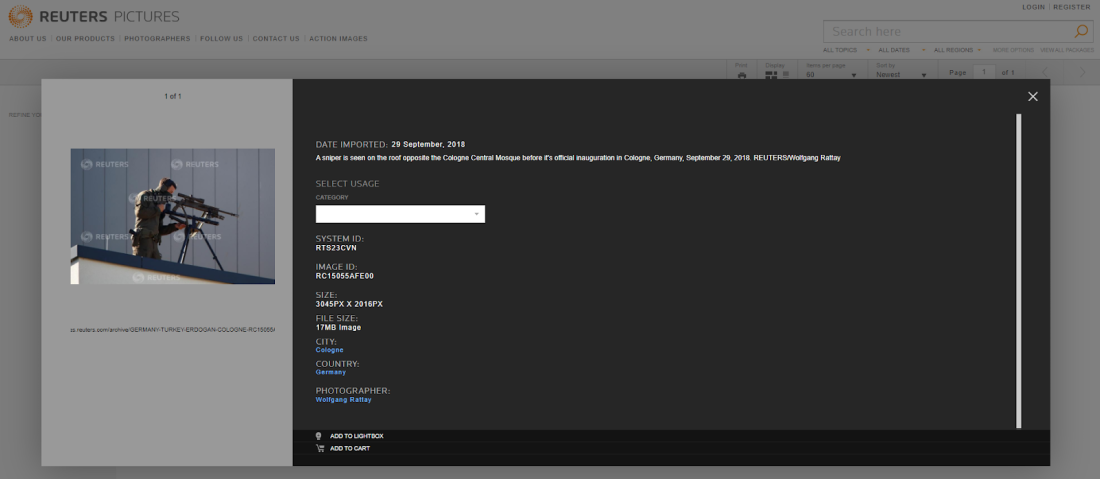Click the Add to Lightbox bulb icon
The width and height of the screenshot is (1100, 479).
click(318, 436)
